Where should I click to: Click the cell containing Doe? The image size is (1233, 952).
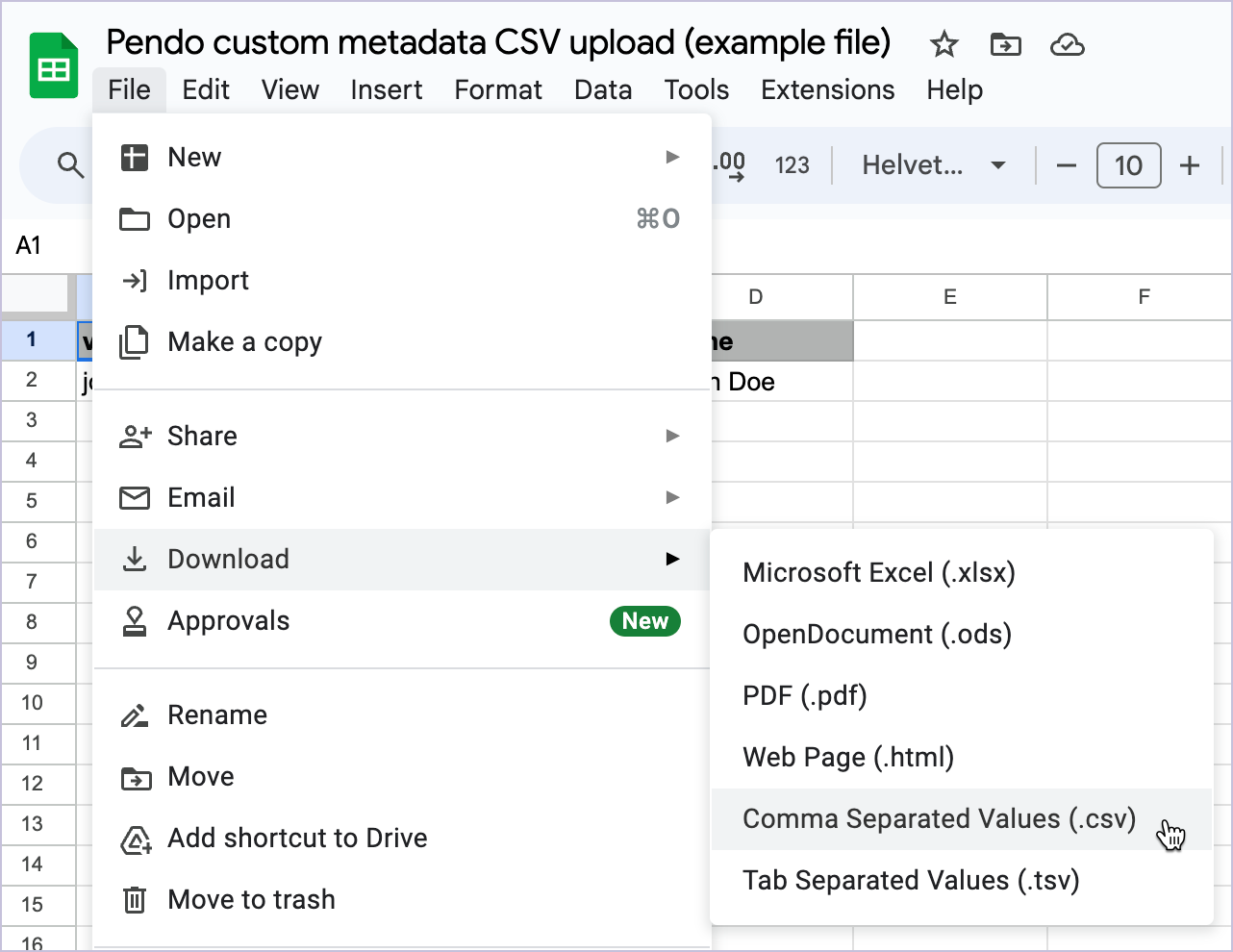tap(781, 382)
